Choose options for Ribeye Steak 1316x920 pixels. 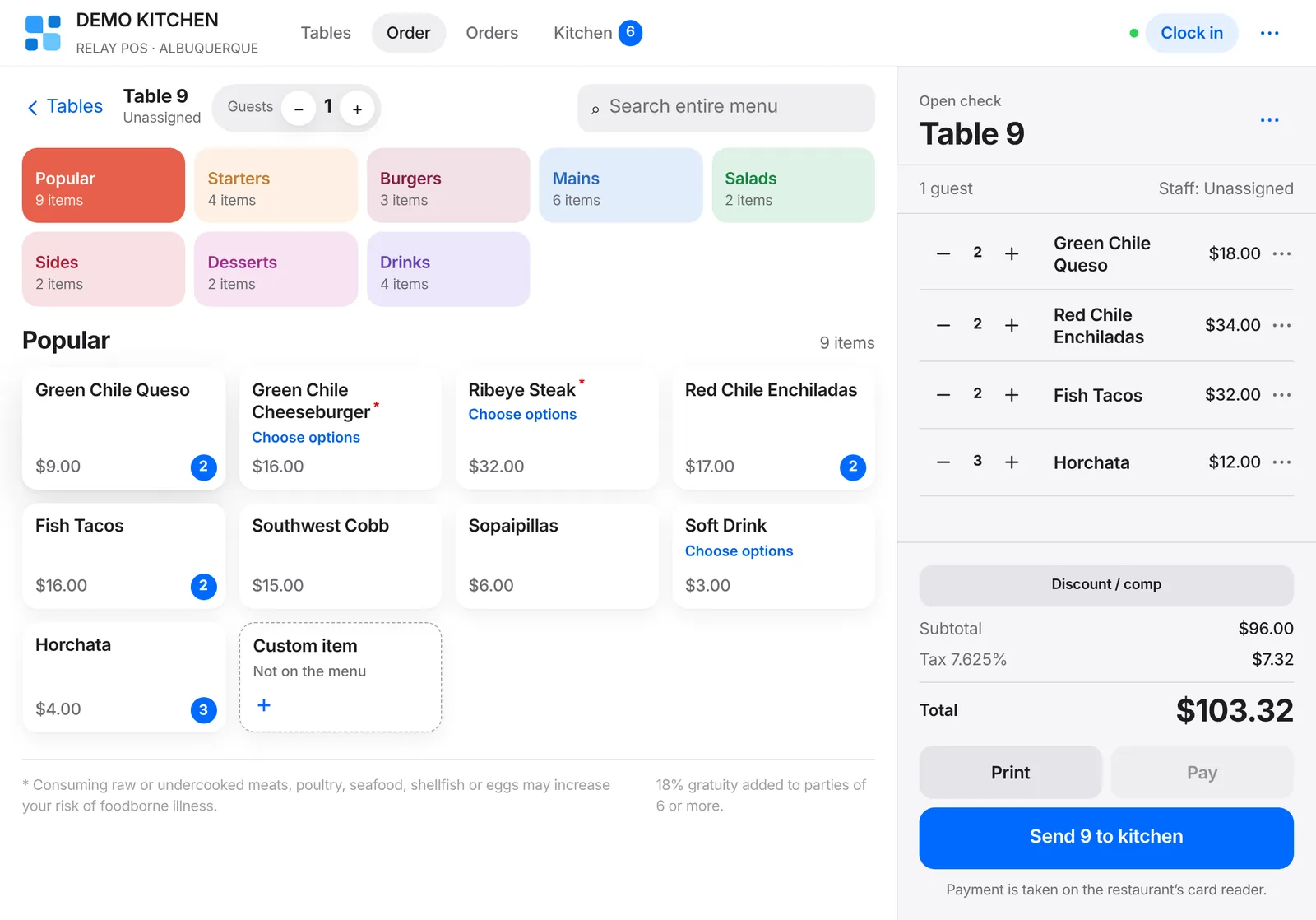[x=522, y=415]
